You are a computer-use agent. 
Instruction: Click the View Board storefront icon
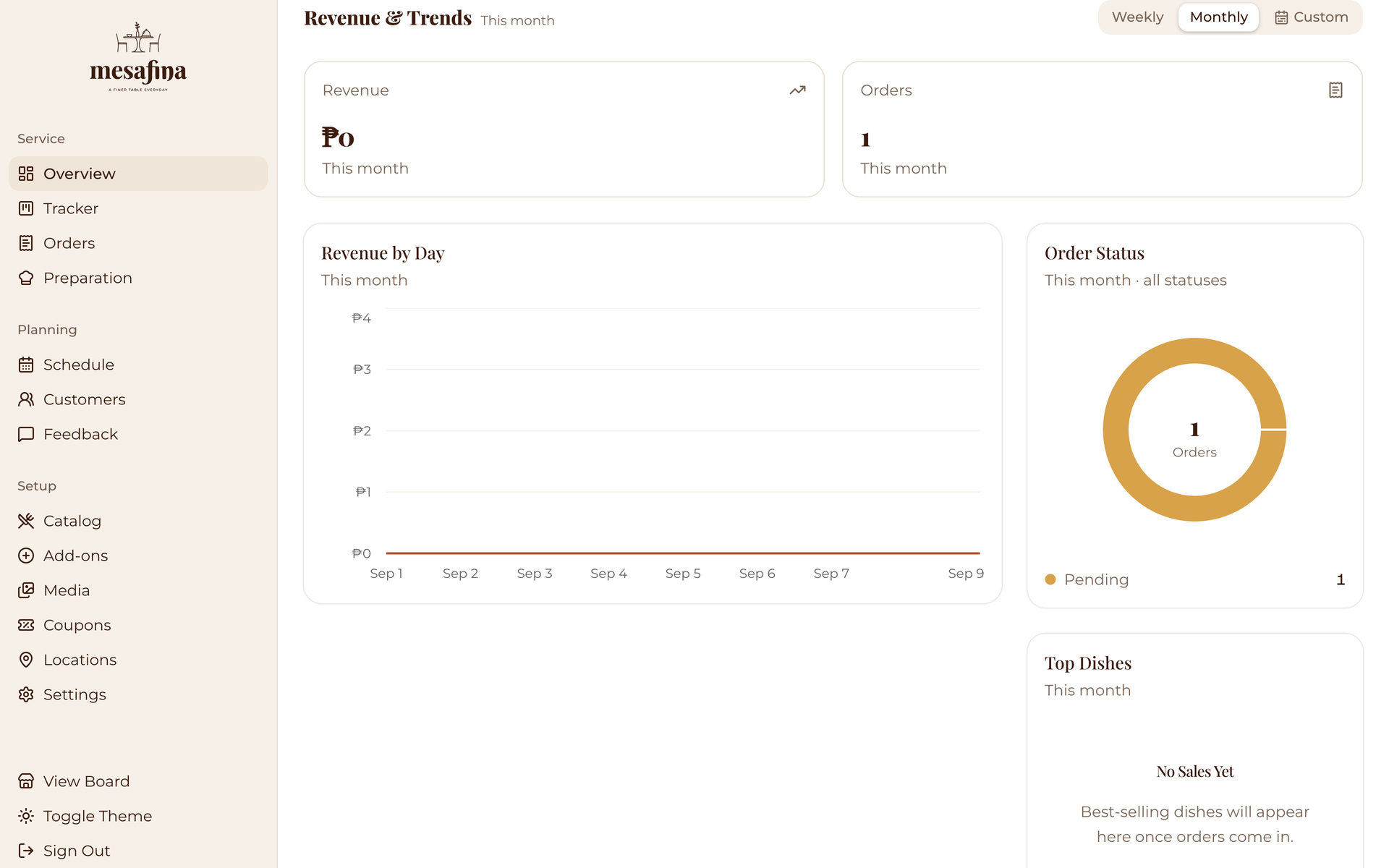pyautogui.click(x=26, y=781)
